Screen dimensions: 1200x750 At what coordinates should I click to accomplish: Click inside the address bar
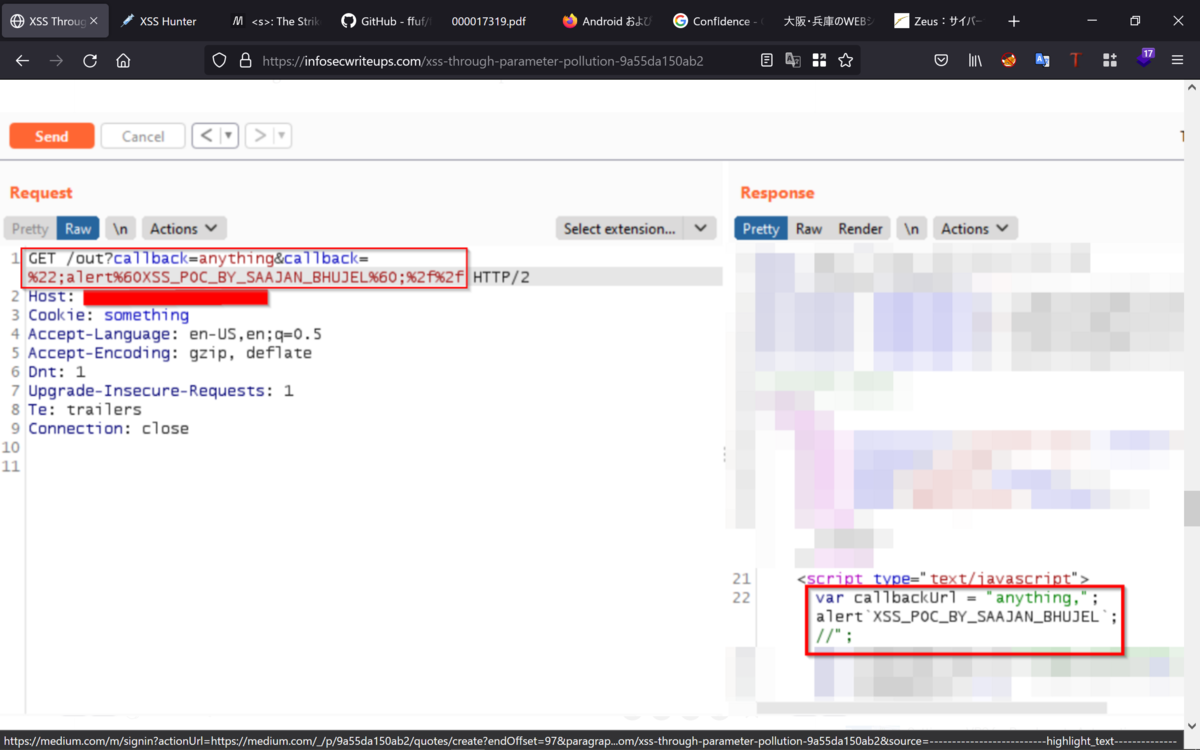500,60
